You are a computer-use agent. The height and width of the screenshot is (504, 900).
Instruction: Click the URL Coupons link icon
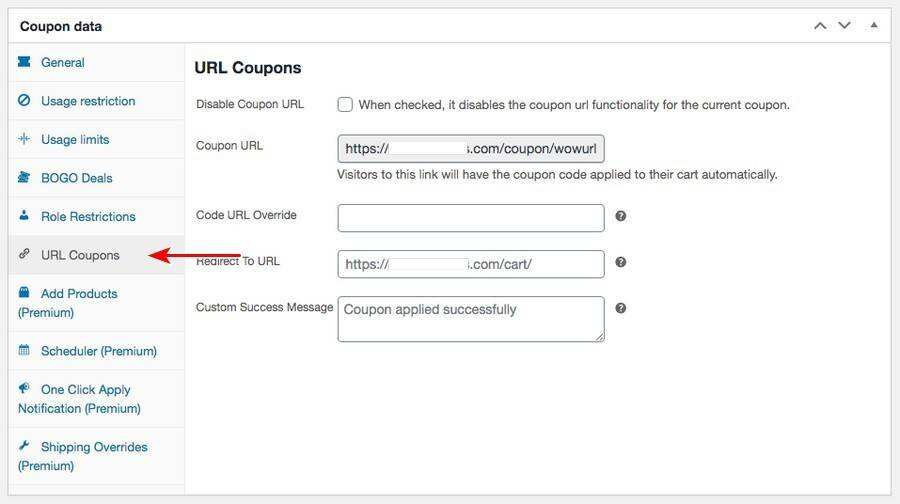point(24,254)
